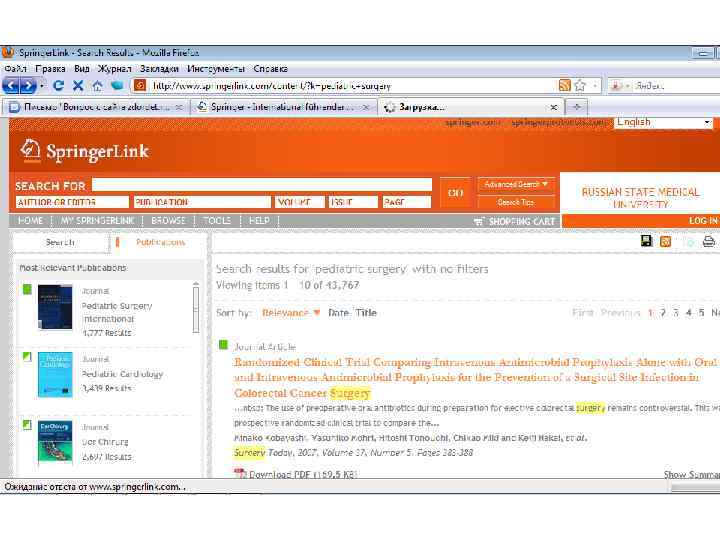
Task: Stop loading with the X icon
Action: click(x=78, y=85)
